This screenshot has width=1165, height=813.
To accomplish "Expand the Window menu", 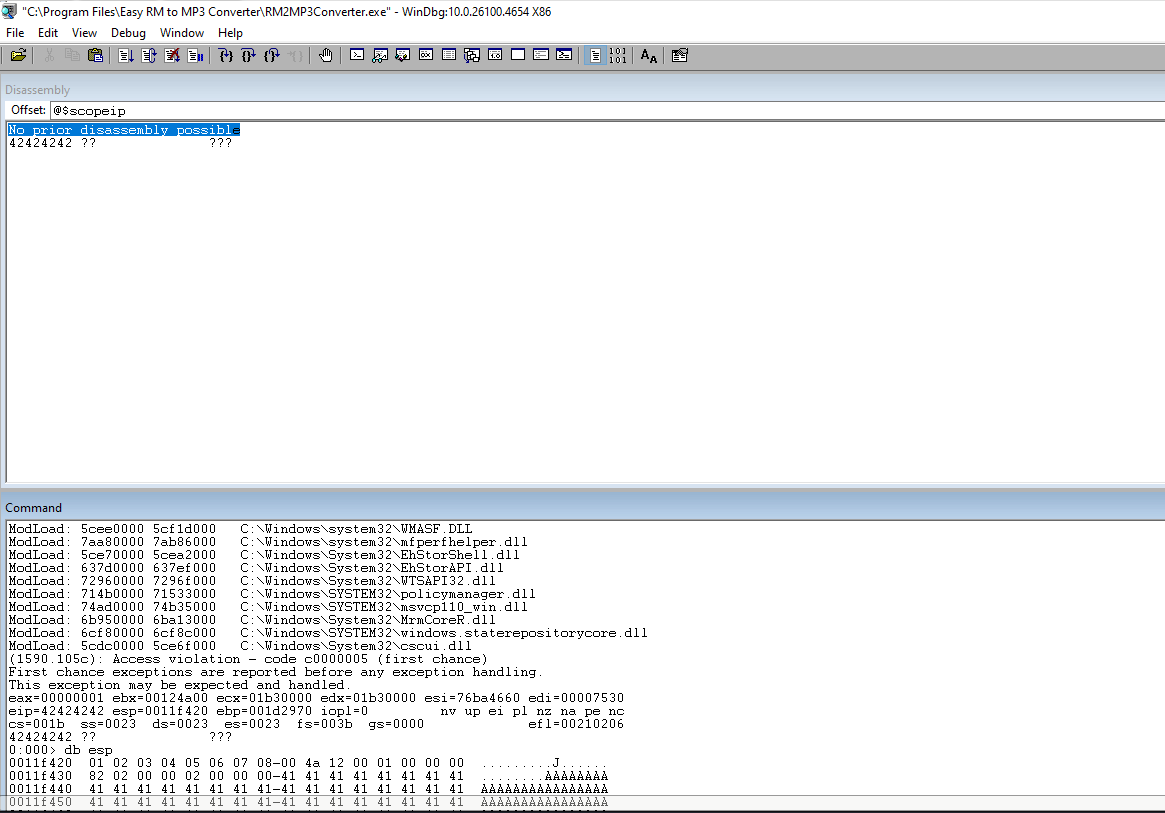I will pos(181,33).
